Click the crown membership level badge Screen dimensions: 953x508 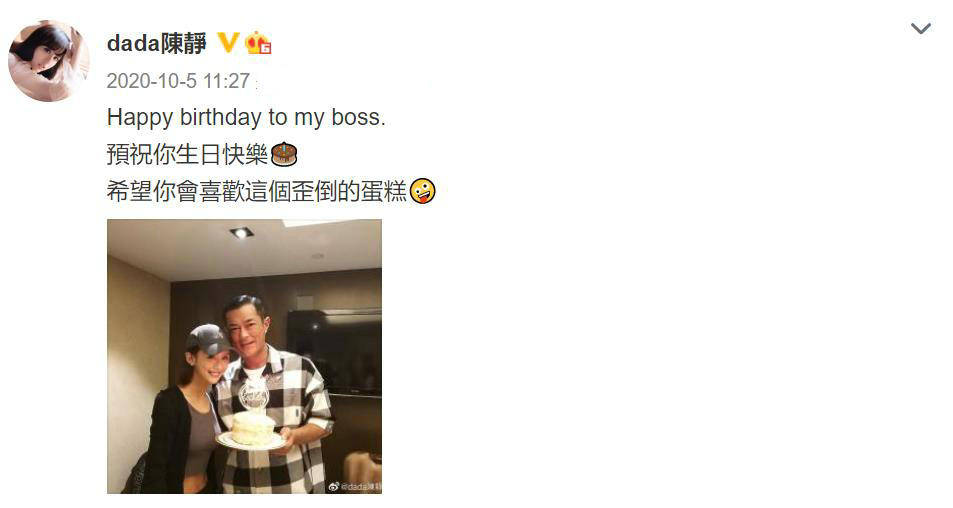258,43
